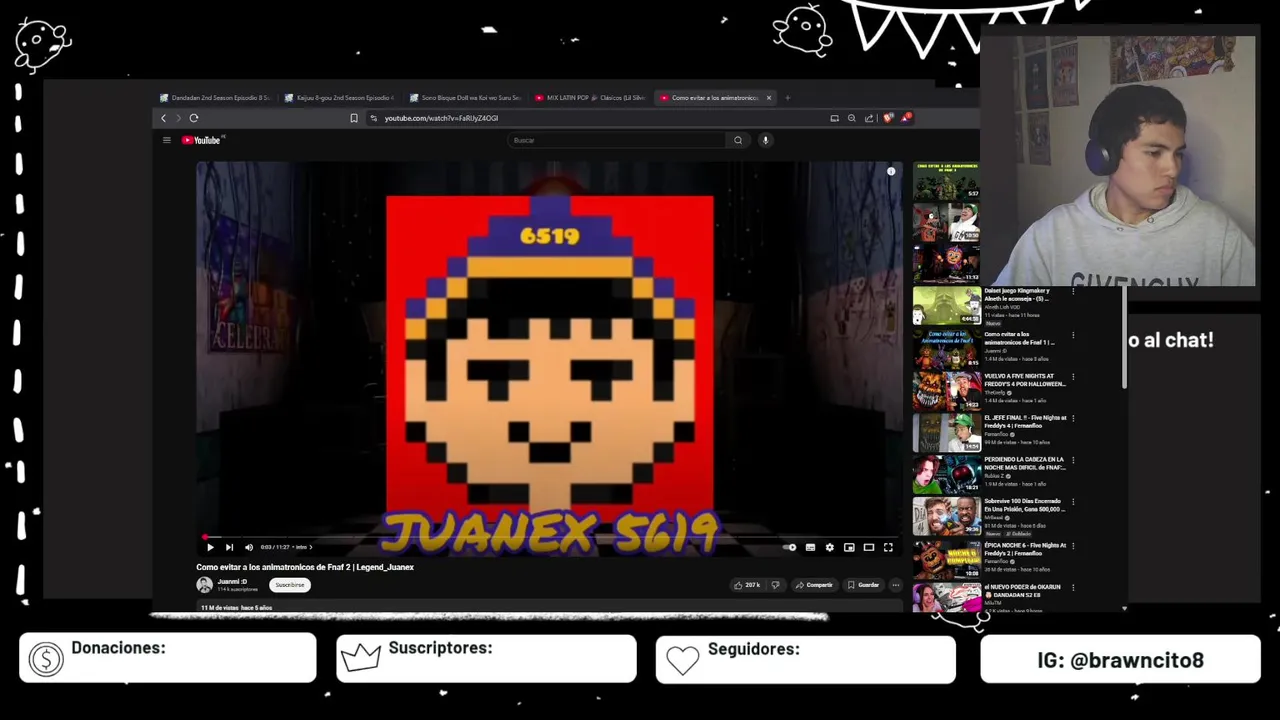Reload the page with the refresh icon
Image resolution: width=1280 pixels, height=720 pixels.
tap(194, 118)
